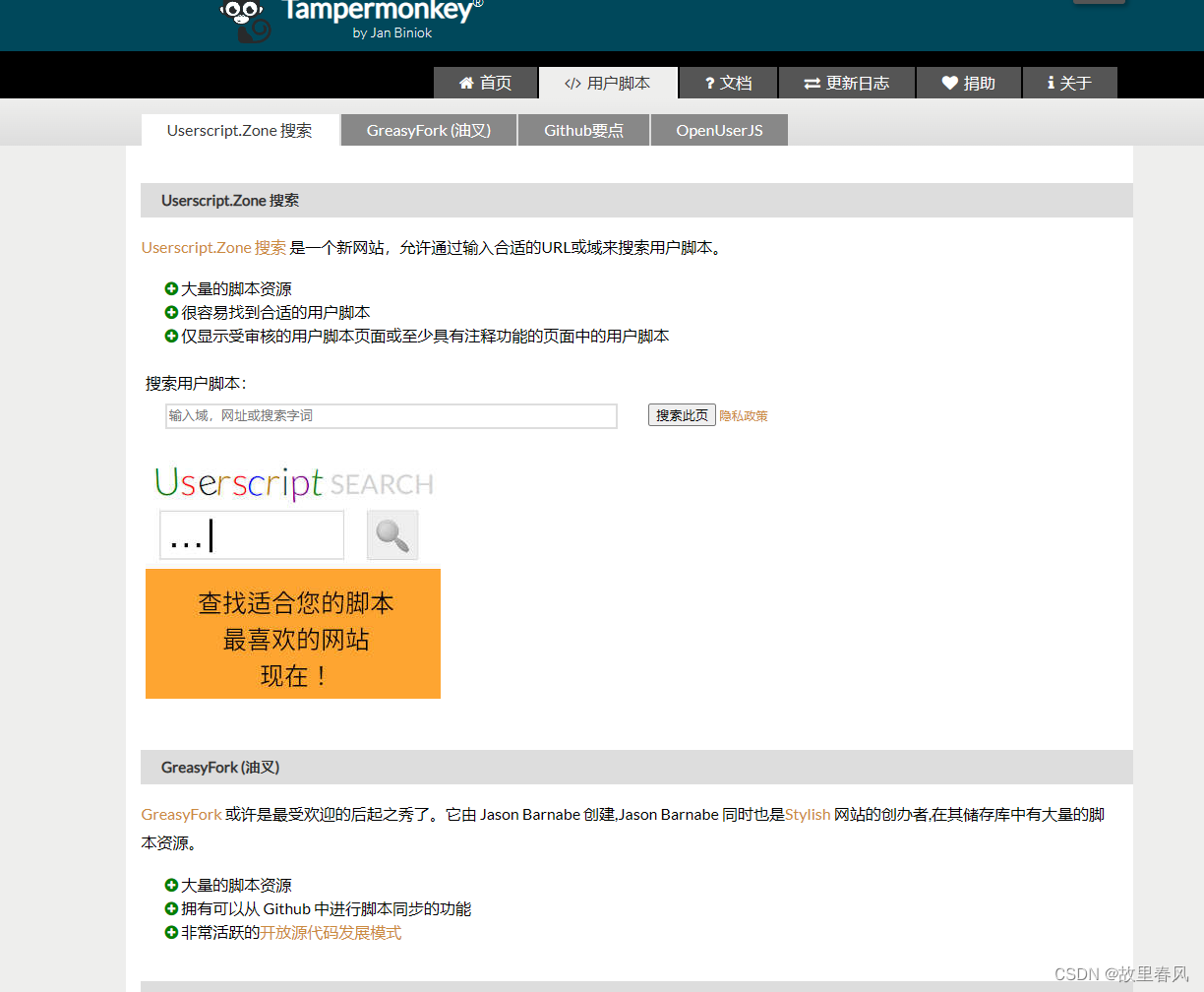Click plus icon beside 很容易找到合适的用户脚本

pyautogui.click(x=171, y=313)
